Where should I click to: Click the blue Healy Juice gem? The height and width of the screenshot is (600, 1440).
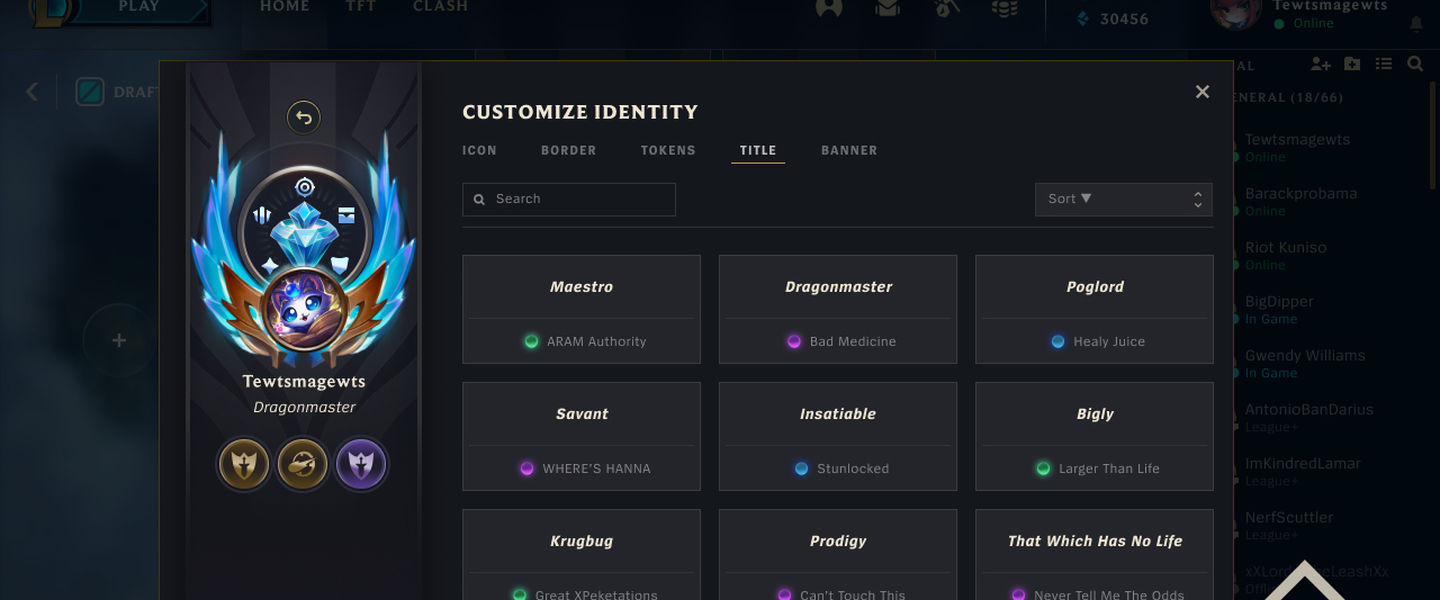[x=1058, y=341]
